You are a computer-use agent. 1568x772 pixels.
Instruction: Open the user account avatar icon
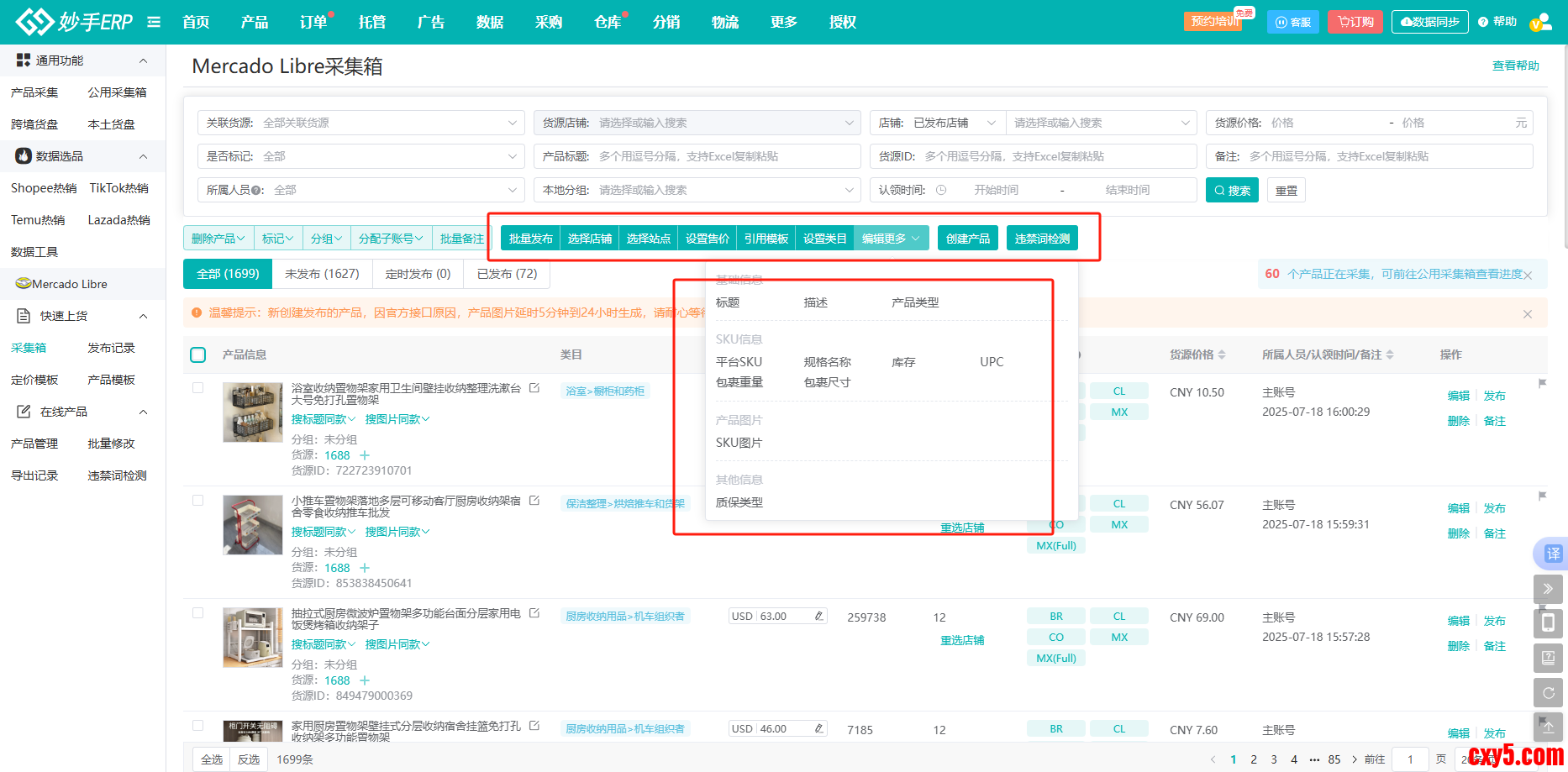(x=1540, y=23)
